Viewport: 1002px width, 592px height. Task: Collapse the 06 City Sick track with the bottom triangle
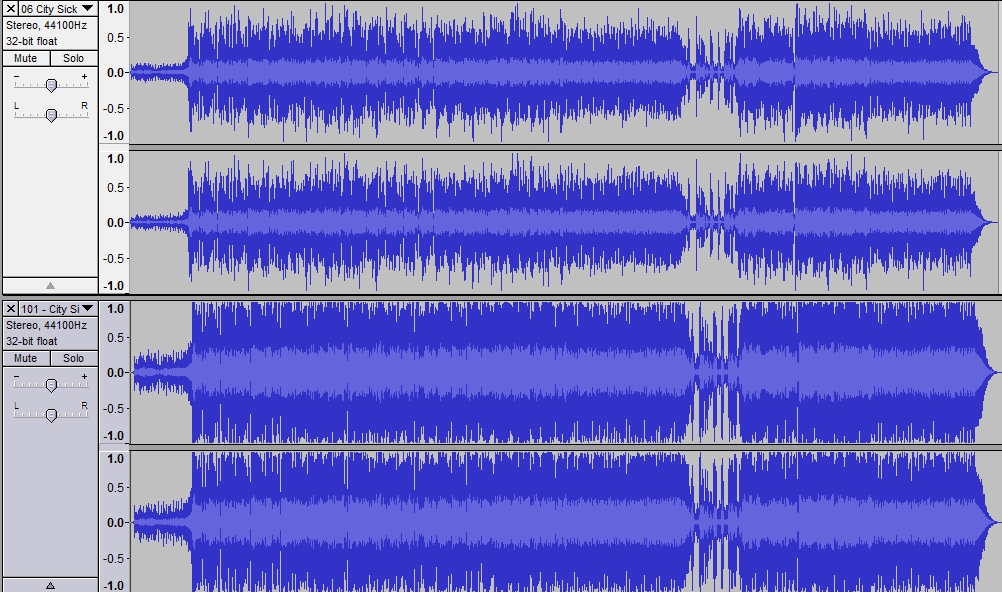50,285
